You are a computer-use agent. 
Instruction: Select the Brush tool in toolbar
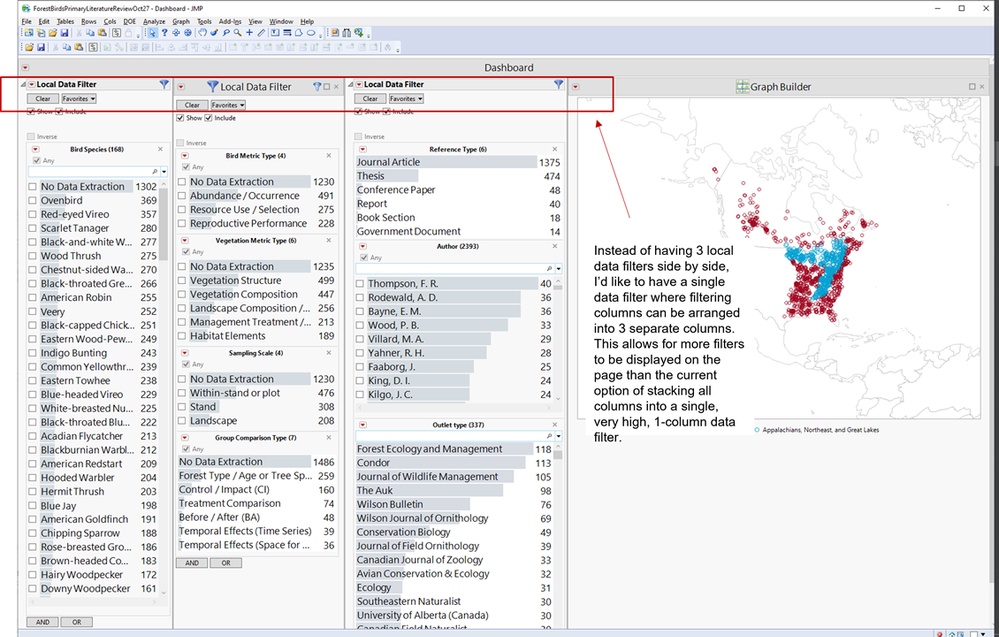pyautogui.click(x=213, y=33)
